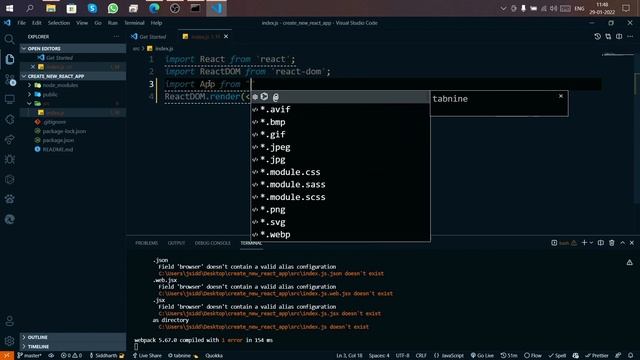Split the terminal panel

[x=601, y=243]
